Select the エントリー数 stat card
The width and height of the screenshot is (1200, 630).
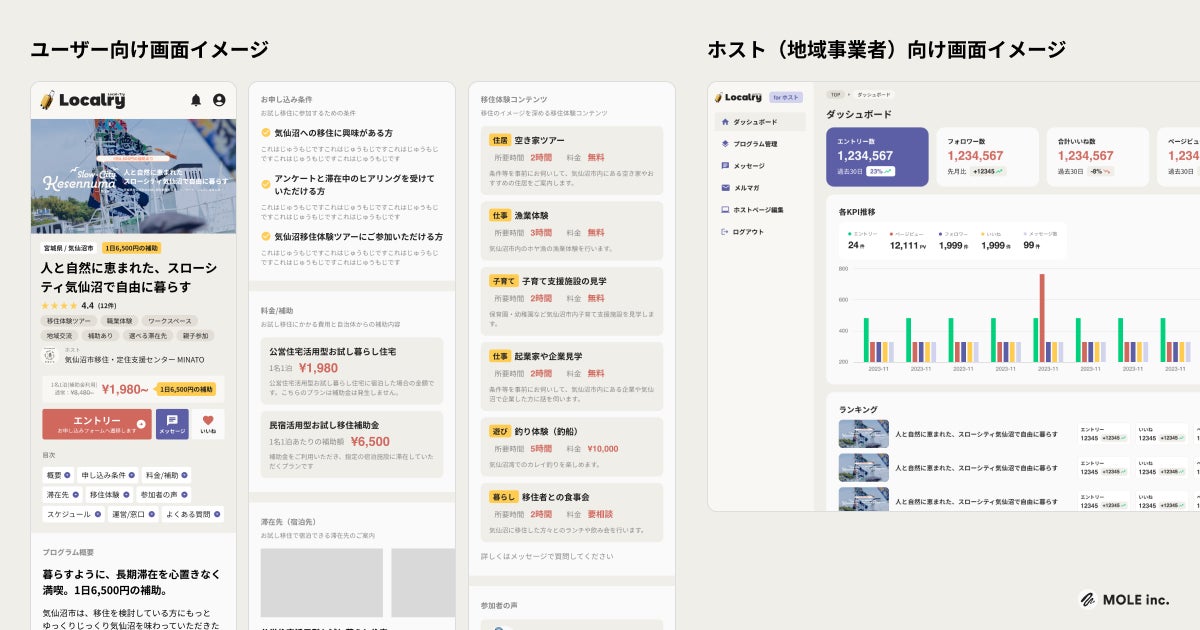pyautogui.click(x=877, y=157)
